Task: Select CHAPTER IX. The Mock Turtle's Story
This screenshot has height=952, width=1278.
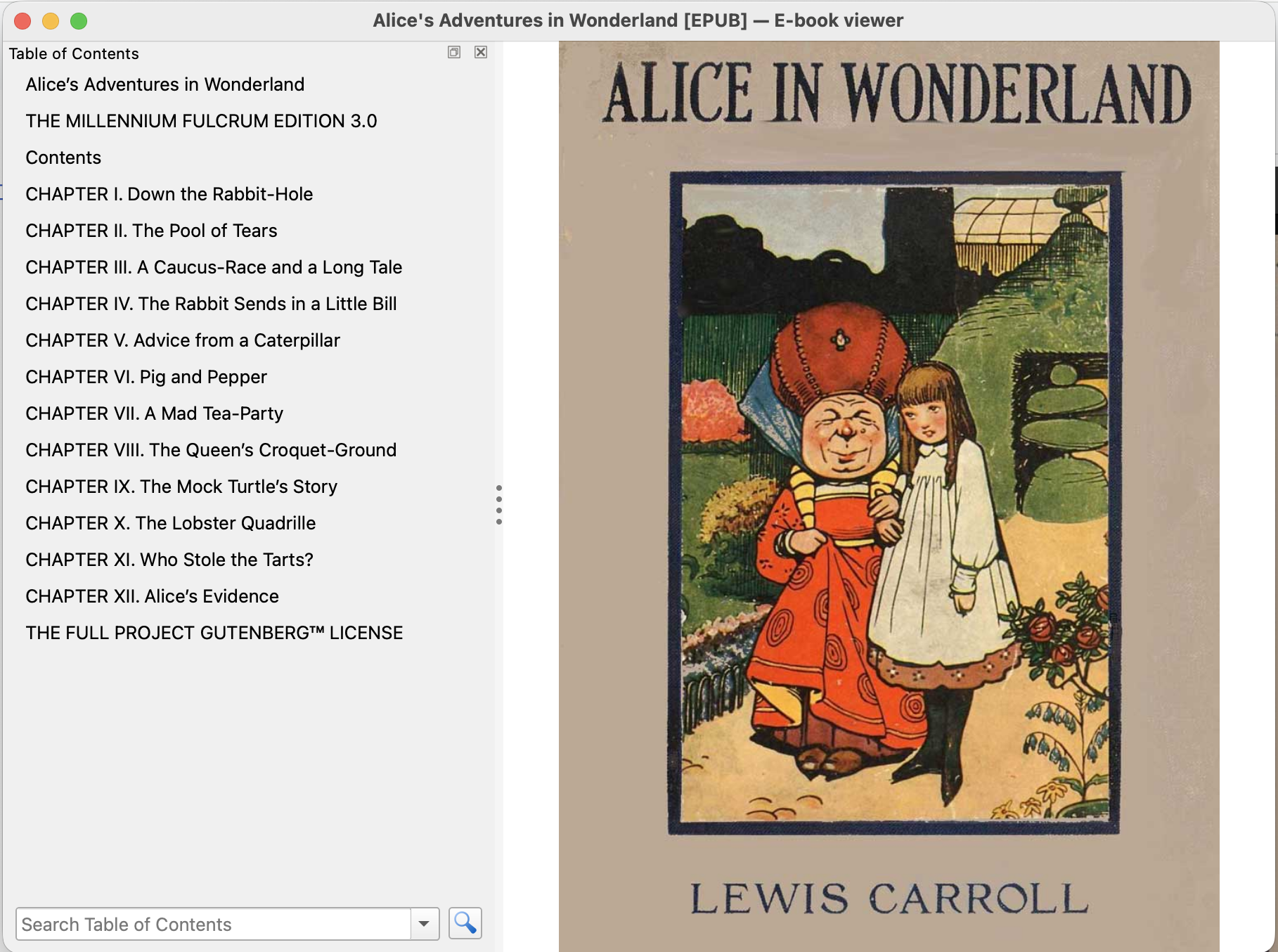Action: [x=181, y=487]
